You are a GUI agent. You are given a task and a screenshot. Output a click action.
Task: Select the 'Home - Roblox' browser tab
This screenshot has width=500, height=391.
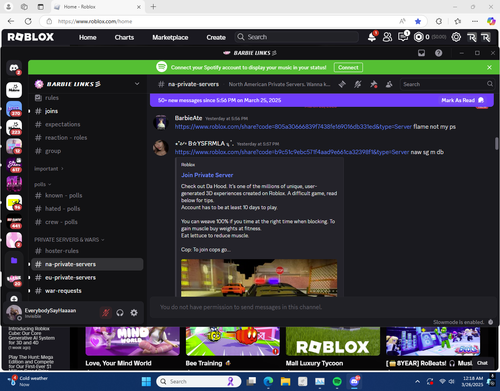coord(98,7)
